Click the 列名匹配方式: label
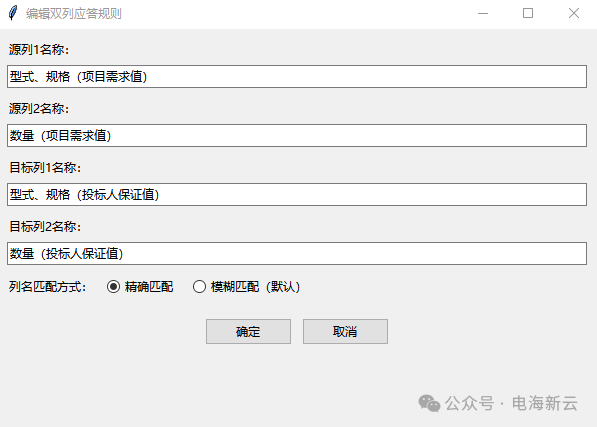Screen dimensions: 597x427 pyautogui.click(x=48, y=287)
